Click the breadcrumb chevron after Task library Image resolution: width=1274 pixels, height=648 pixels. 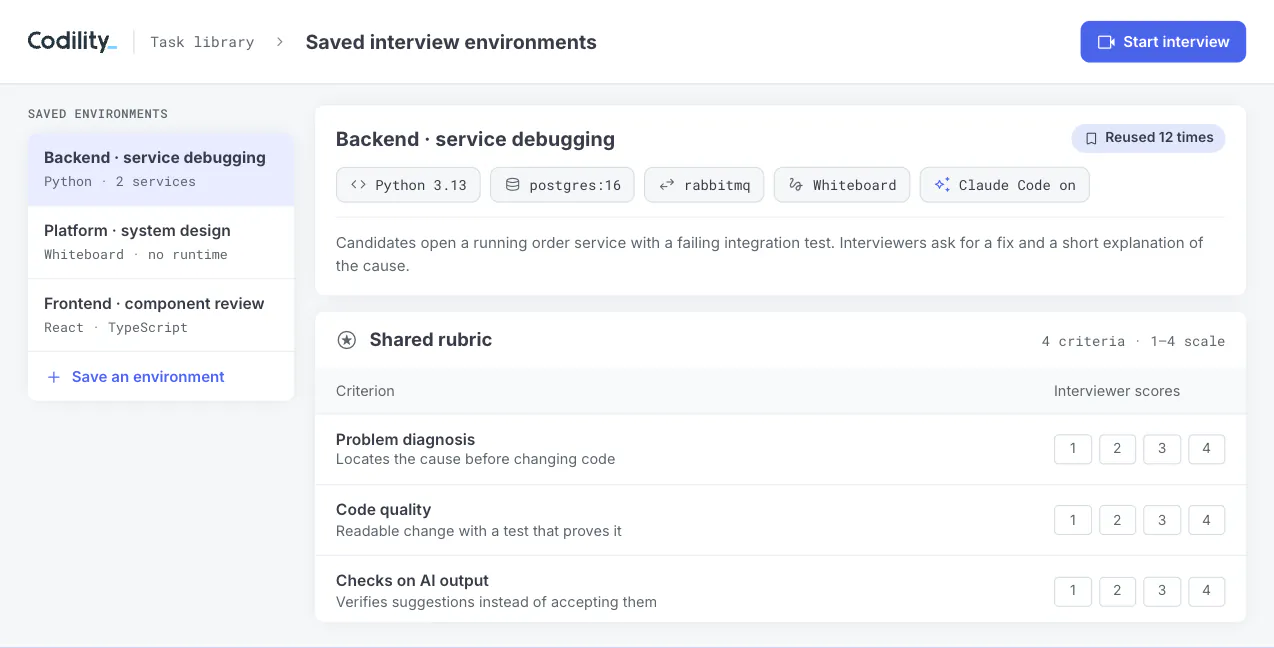coord(280,42)
